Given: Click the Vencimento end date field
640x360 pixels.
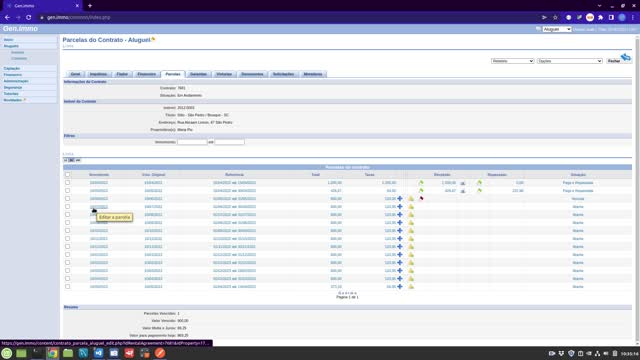Looking at the screenshot, I should 229,142.
